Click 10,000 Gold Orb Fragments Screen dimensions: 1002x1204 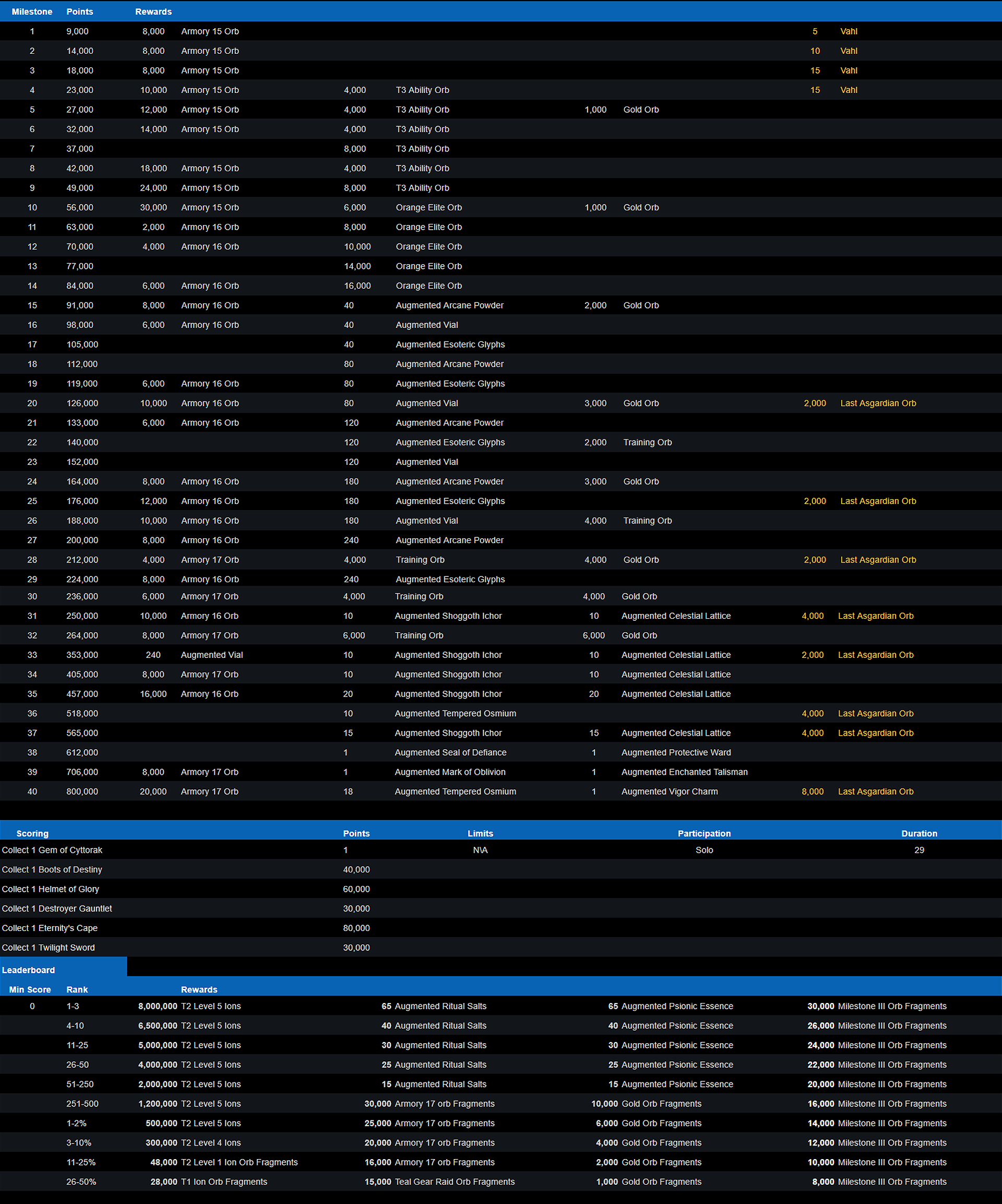tap(646, 1104)
